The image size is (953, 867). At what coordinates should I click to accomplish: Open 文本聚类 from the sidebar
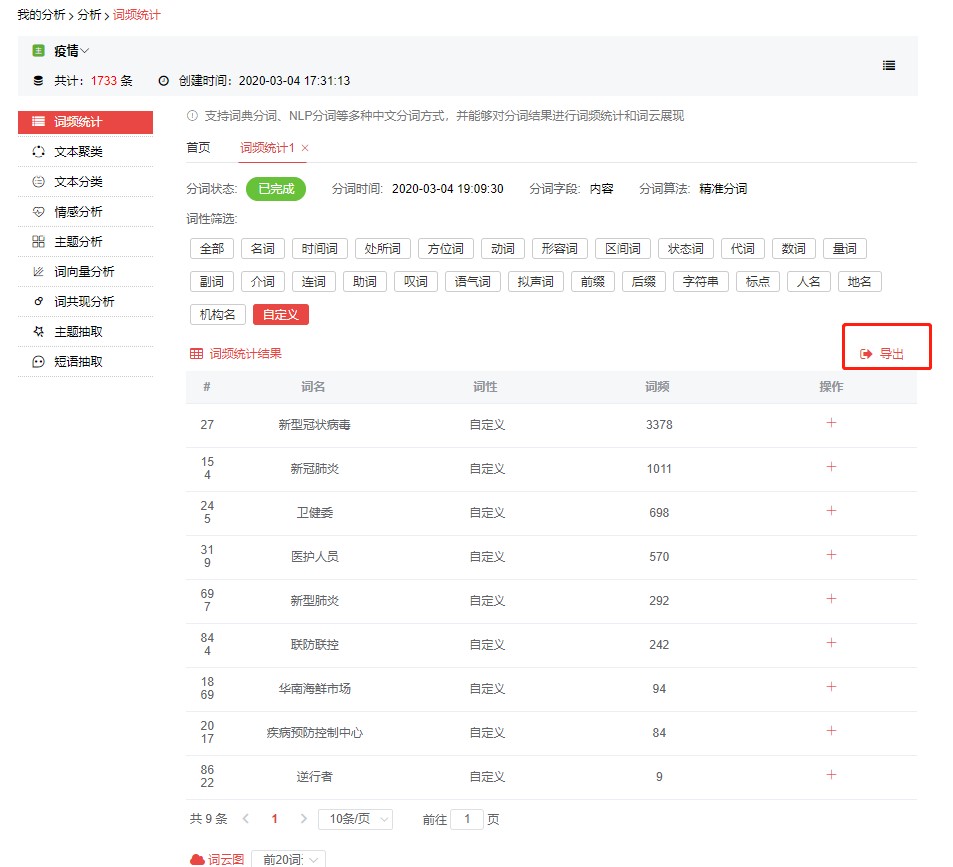click(78, 152)
